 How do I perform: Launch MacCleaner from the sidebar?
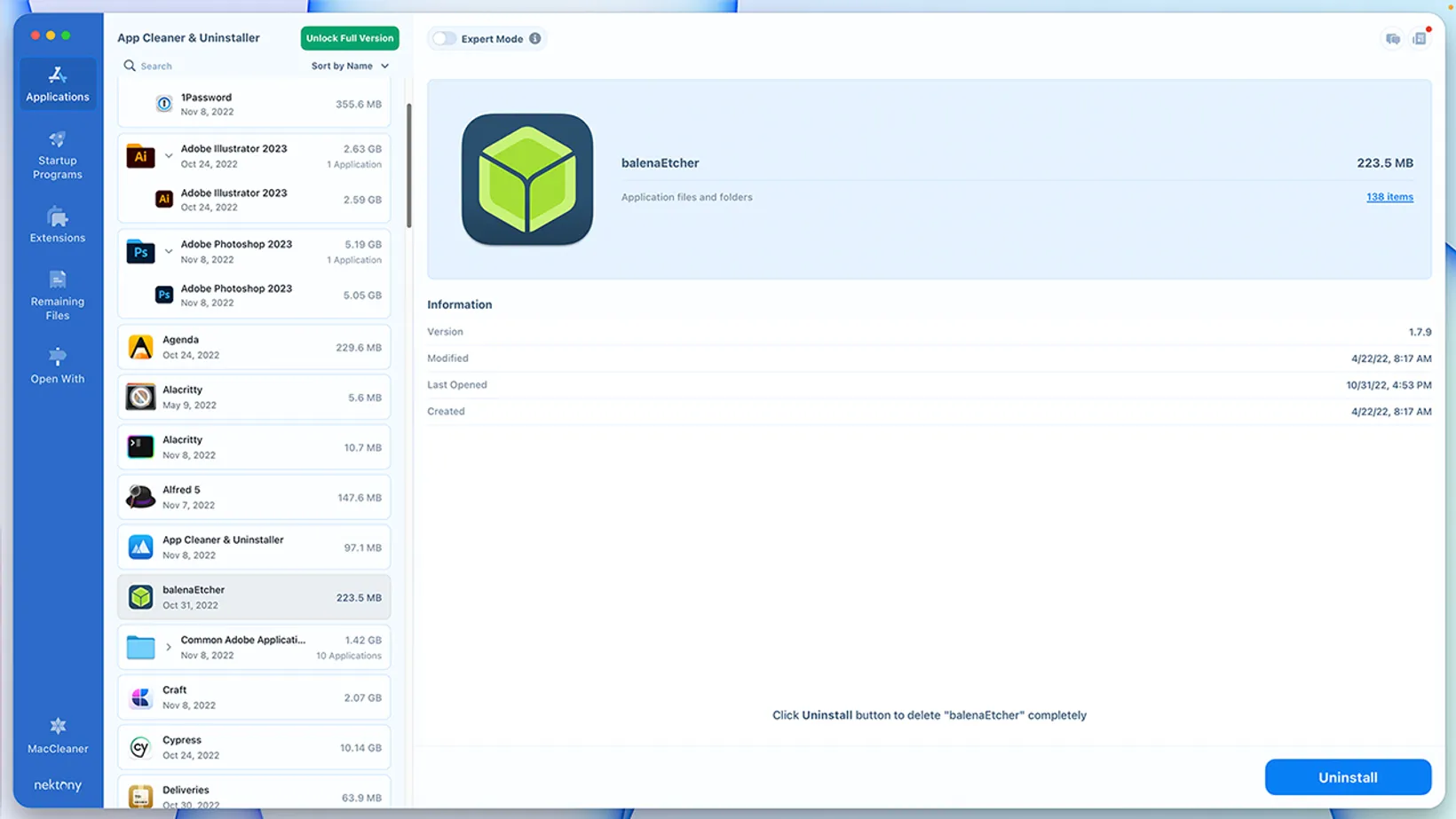[x=57, y=736]
